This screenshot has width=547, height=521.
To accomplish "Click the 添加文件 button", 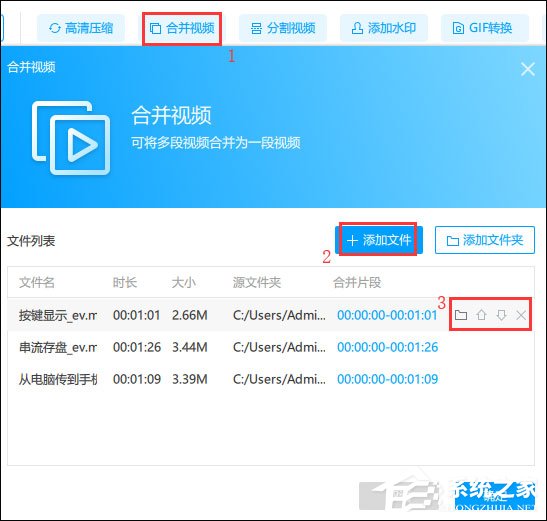I will tap(379, 240).
